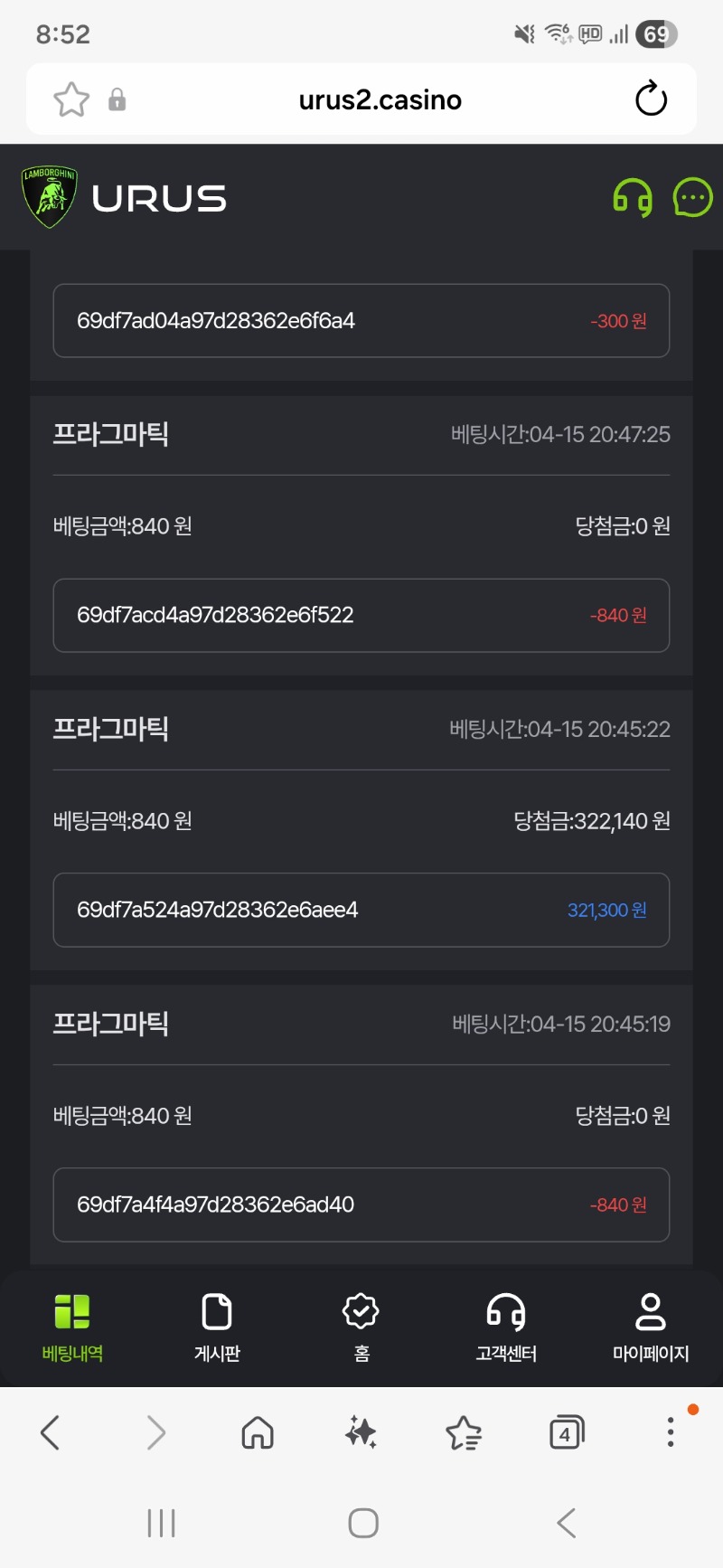Open the 마이페이지 tab
Screen dimensions: 723x1568
click(x=651, y=1327)
